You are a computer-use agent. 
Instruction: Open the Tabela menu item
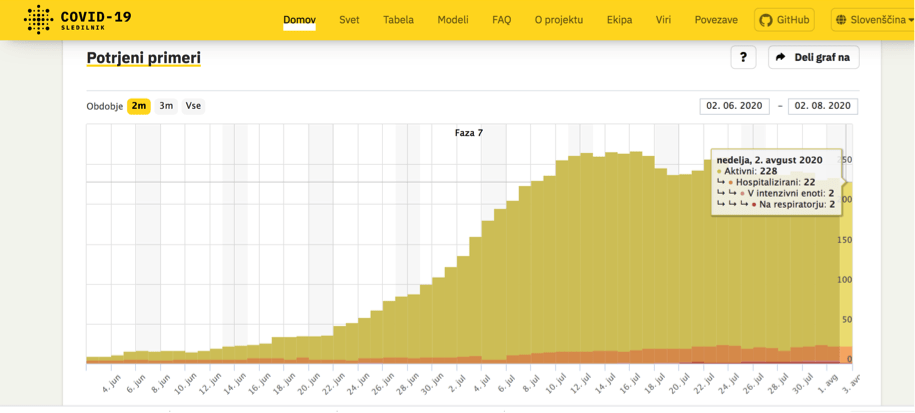pyautogui.click(x=398, y=20)
